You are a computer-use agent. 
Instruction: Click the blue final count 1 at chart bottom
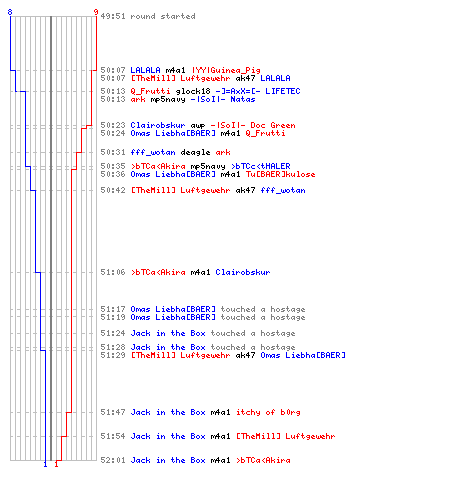tap(45, 464)
